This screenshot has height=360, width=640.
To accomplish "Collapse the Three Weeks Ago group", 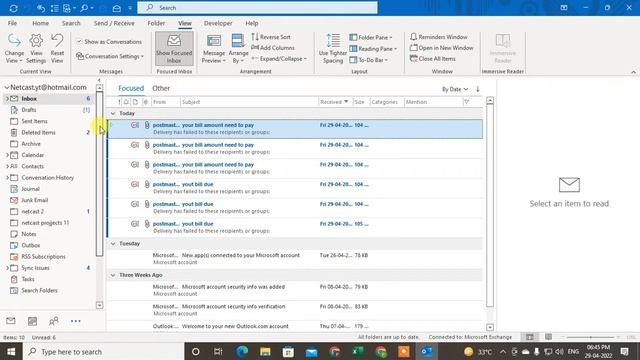I will click(113, 276).
